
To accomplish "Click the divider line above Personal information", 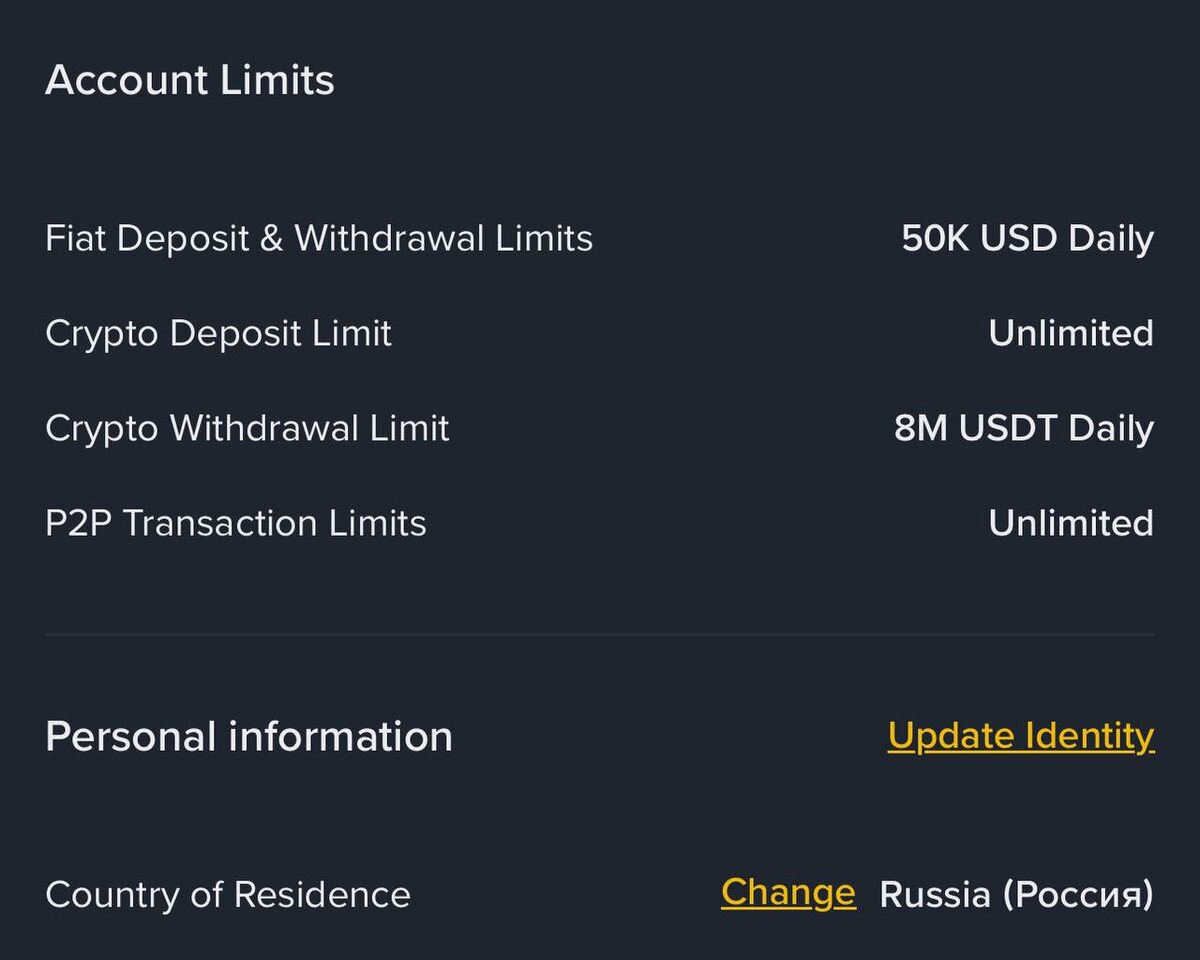I will pos(600,634).
